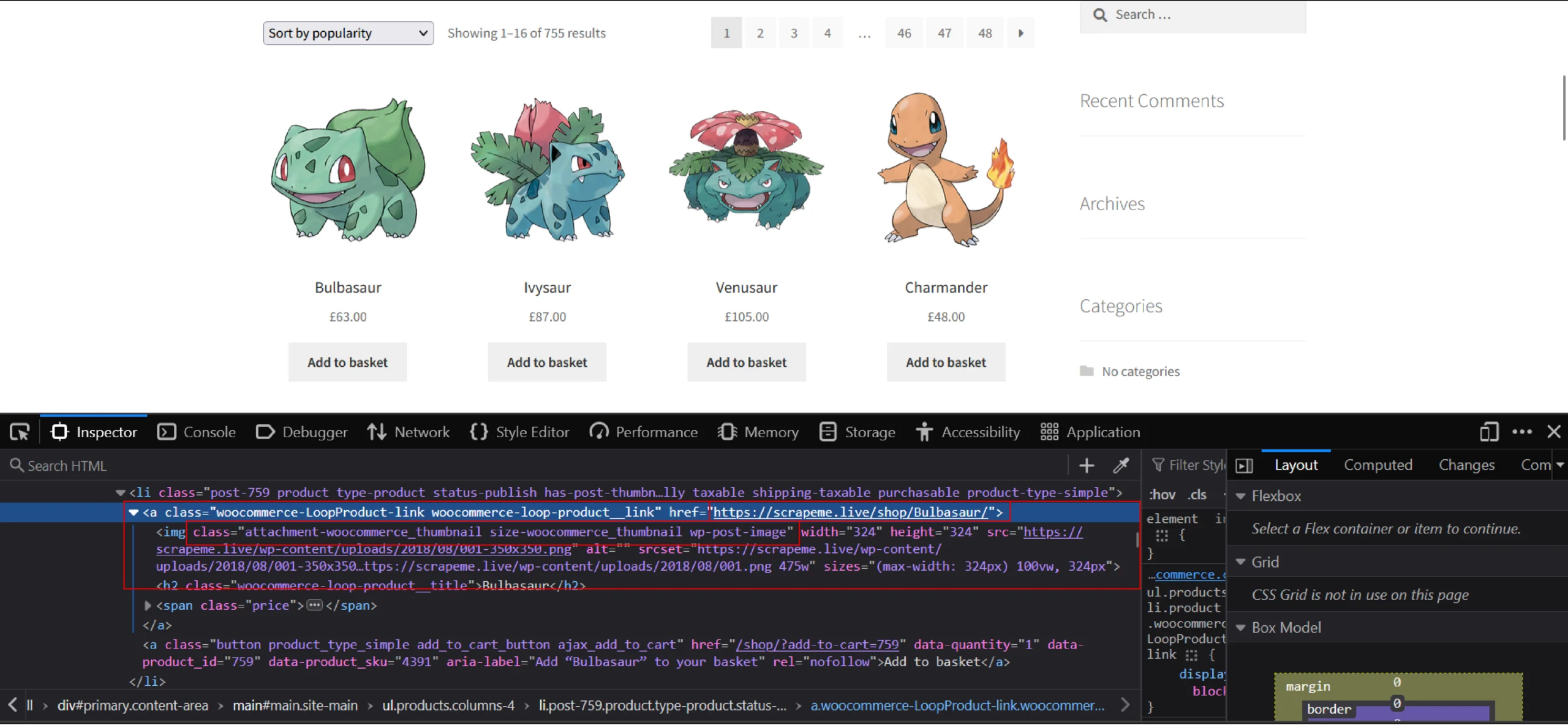Viewport: 1568px width, 725px height.
Task: Add Venusaur to basket
Action: [x=747, y=362]
